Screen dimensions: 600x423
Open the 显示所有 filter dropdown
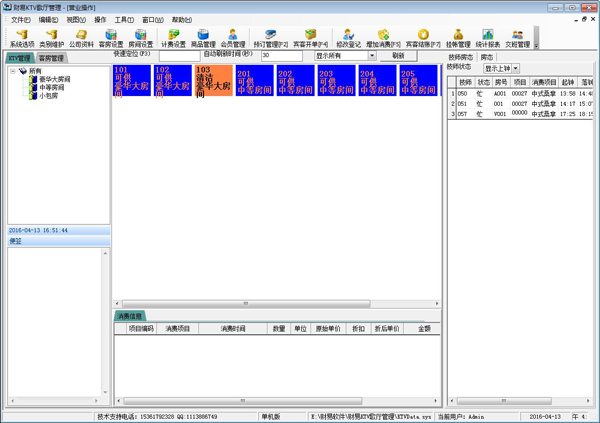(x=372, y=56)
